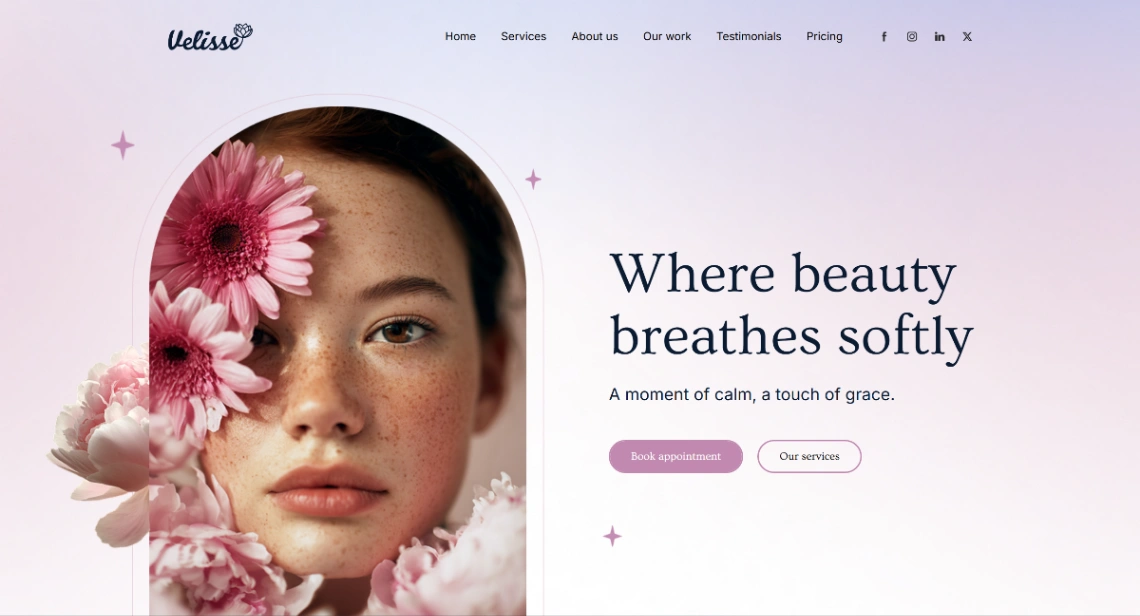Click the sparkle star below Book appointment
Viewport: 1140px width, 616px height.
[x=612, y=536]
